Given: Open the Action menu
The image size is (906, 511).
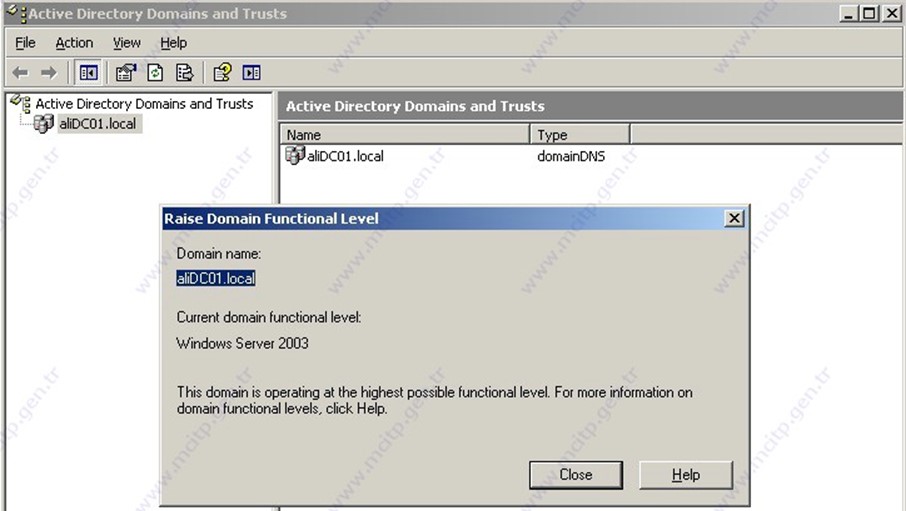Looking at the screenshot, I should (74, 43).
